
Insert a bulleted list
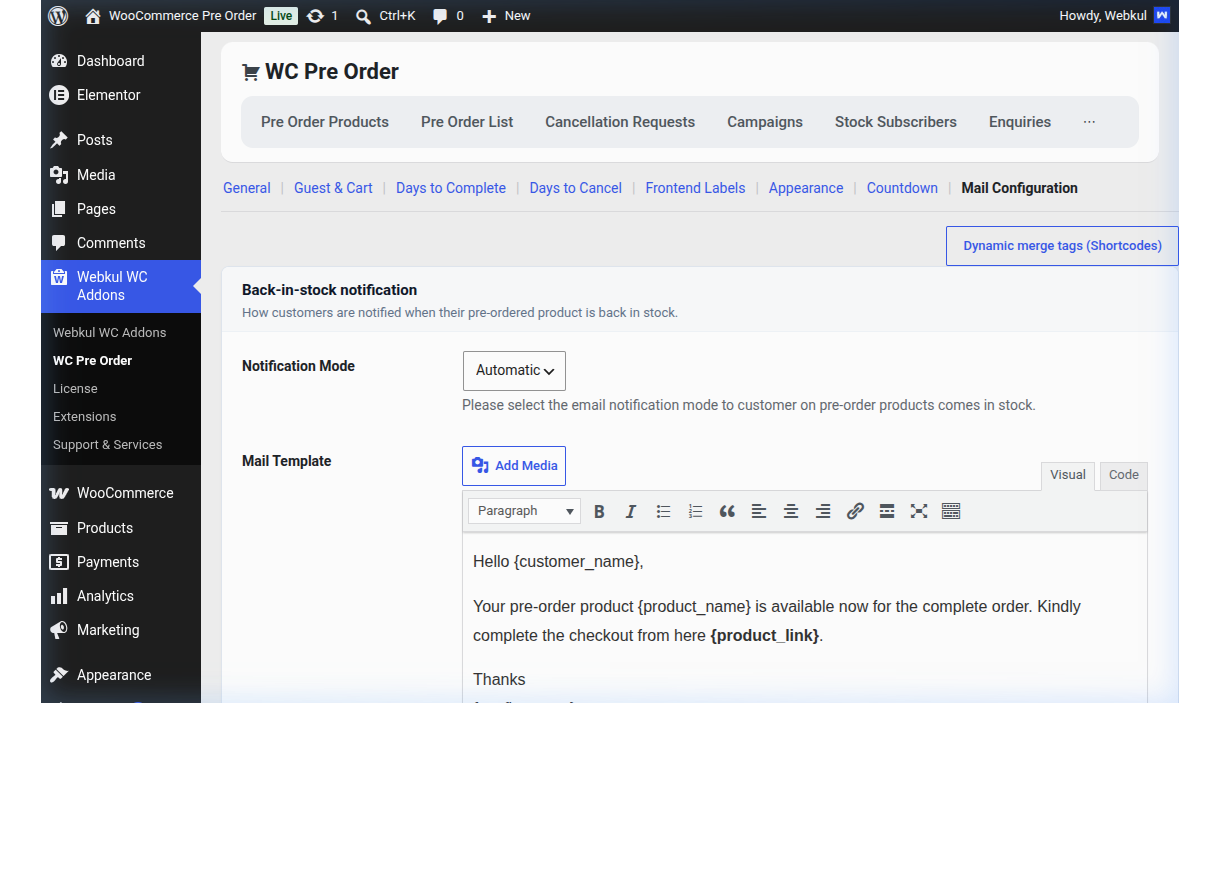click(x=663, y=511)
